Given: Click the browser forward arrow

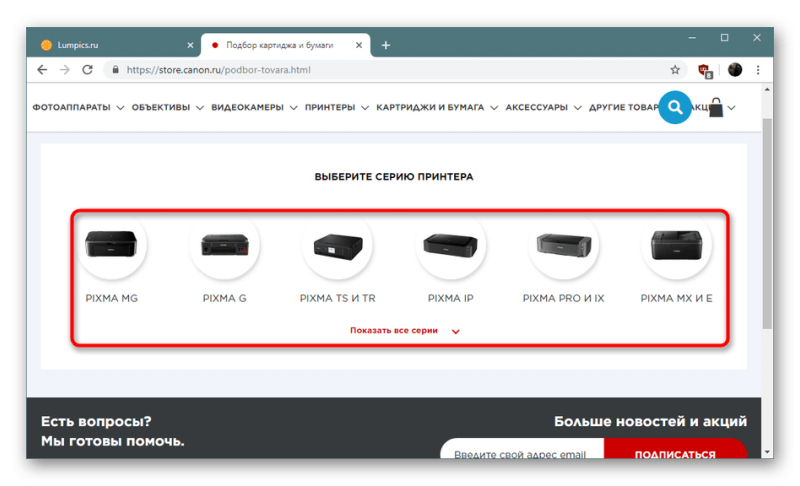Looking at the screenshot, I should (x=65, y=70).
